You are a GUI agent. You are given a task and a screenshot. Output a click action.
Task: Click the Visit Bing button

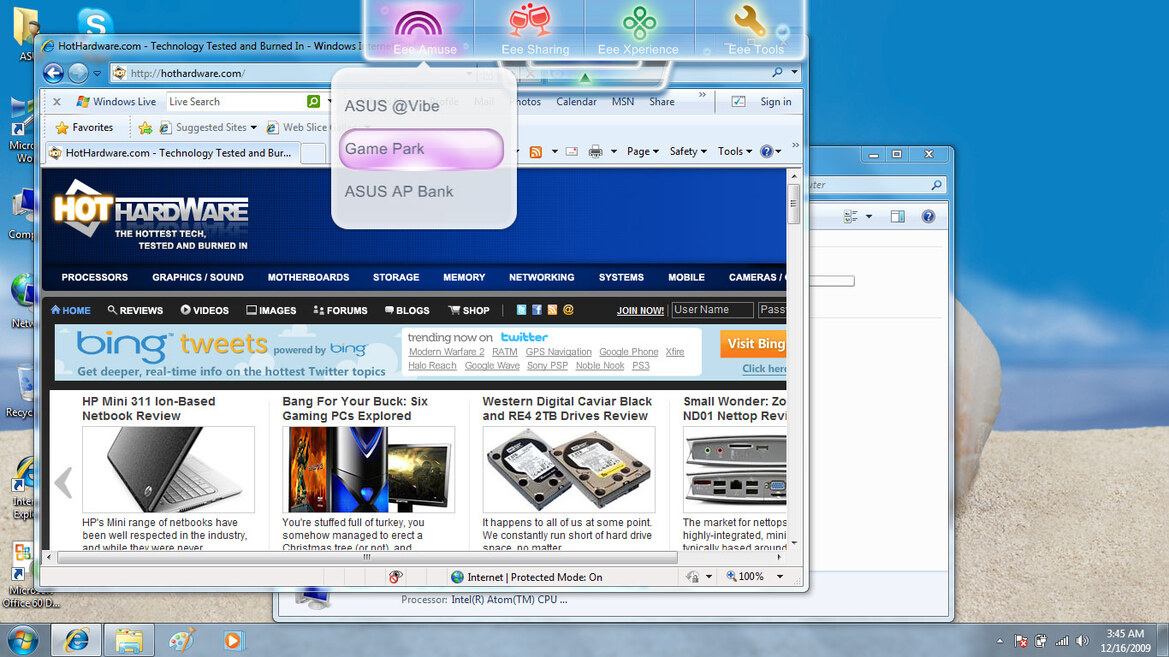(753, 344)
